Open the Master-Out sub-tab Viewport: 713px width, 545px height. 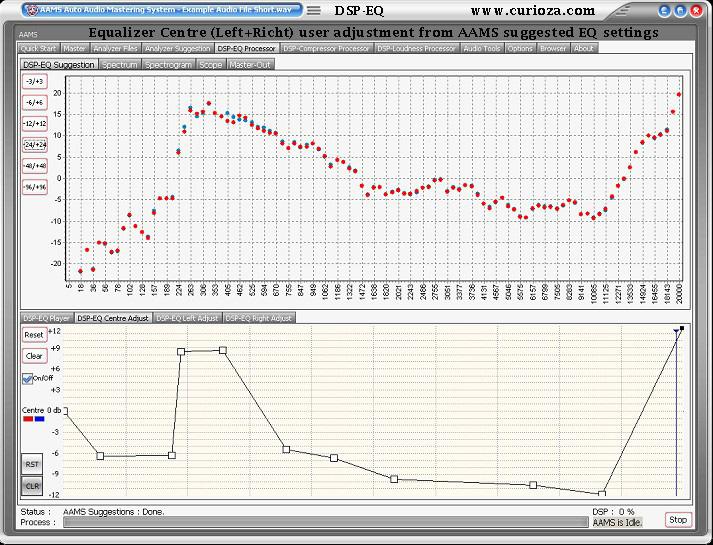[250, 65]
